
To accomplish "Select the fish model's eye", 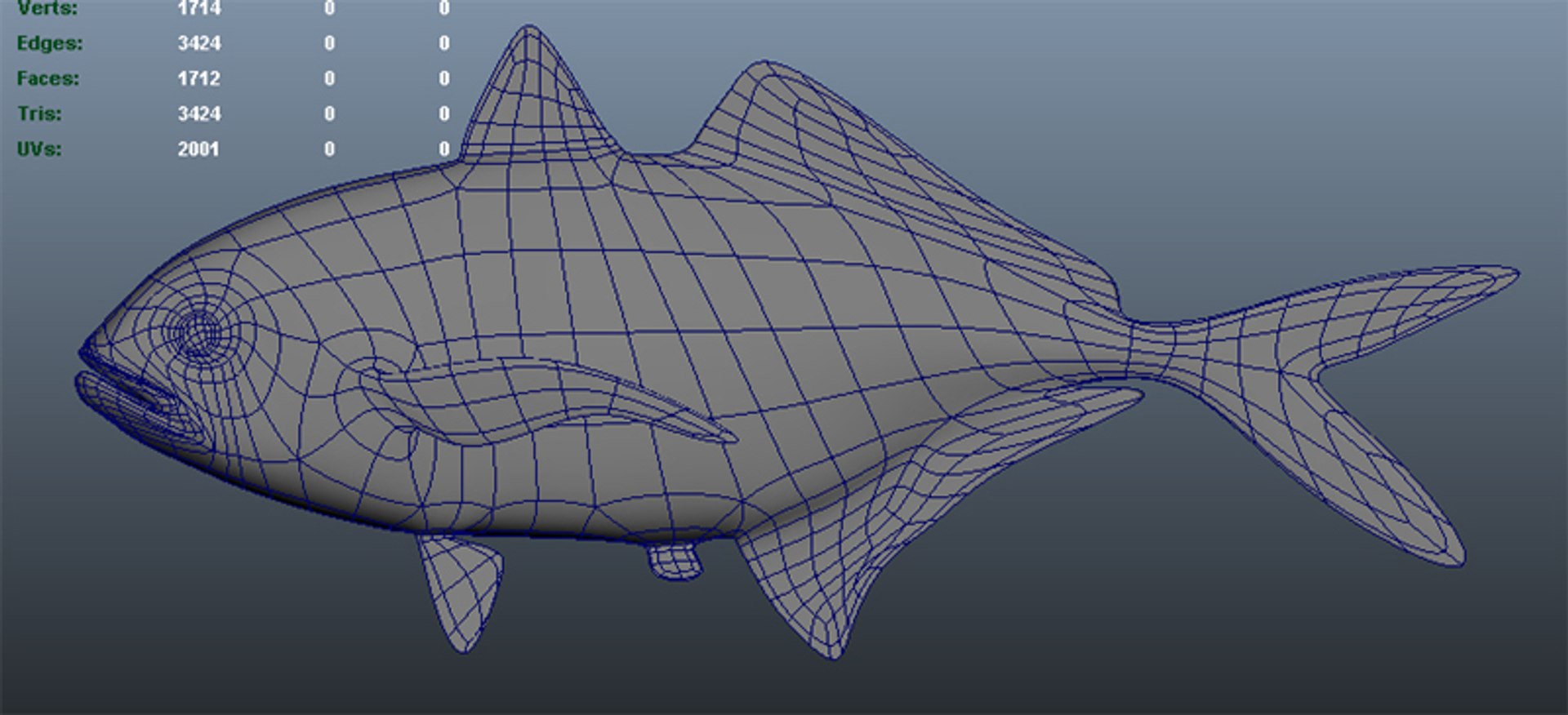I will tap(198, 332).
